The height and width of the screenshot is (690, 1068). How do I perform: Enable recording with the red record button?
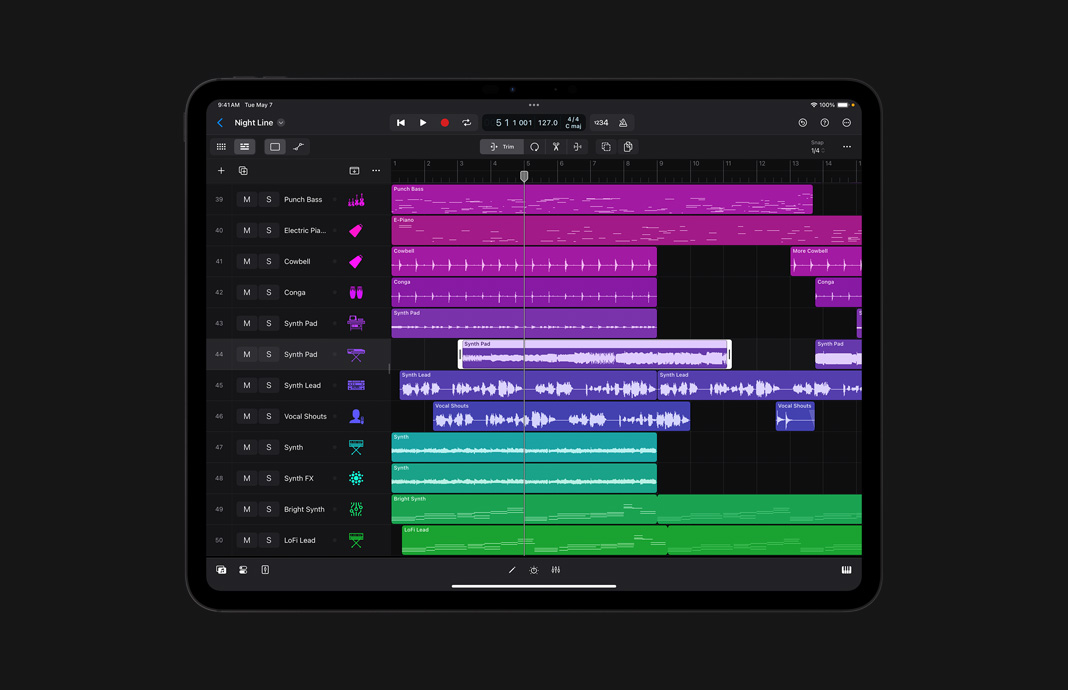444,122
